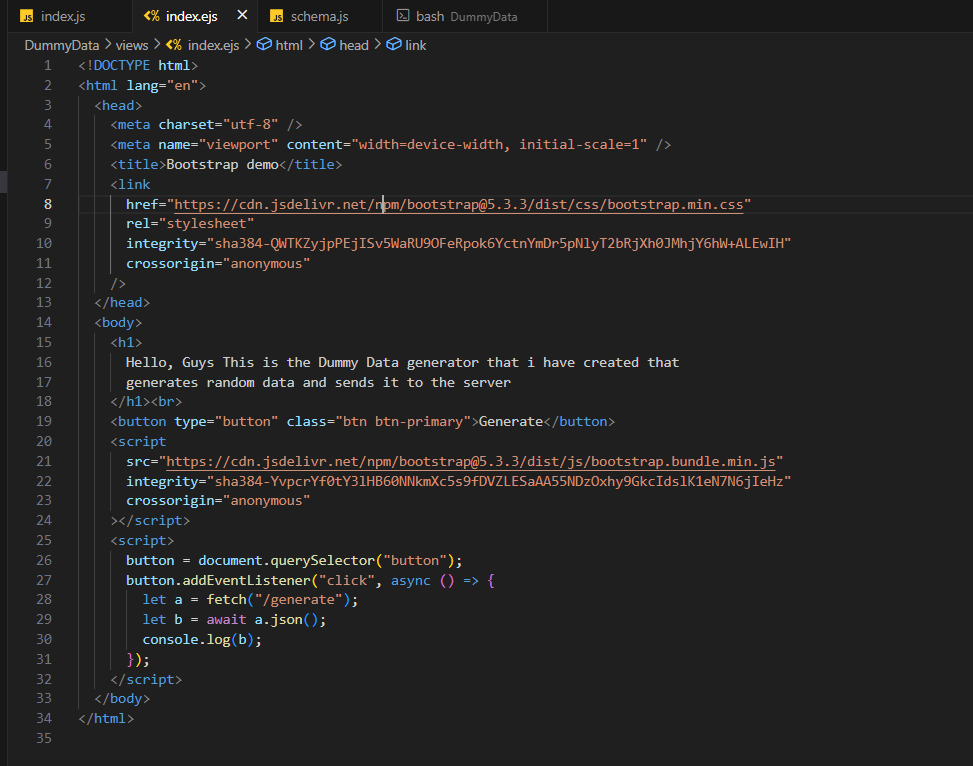This screenshot has height=766, width=973.
Task: Expand the chevron after head breadcrumb
Action: (377, 44)
